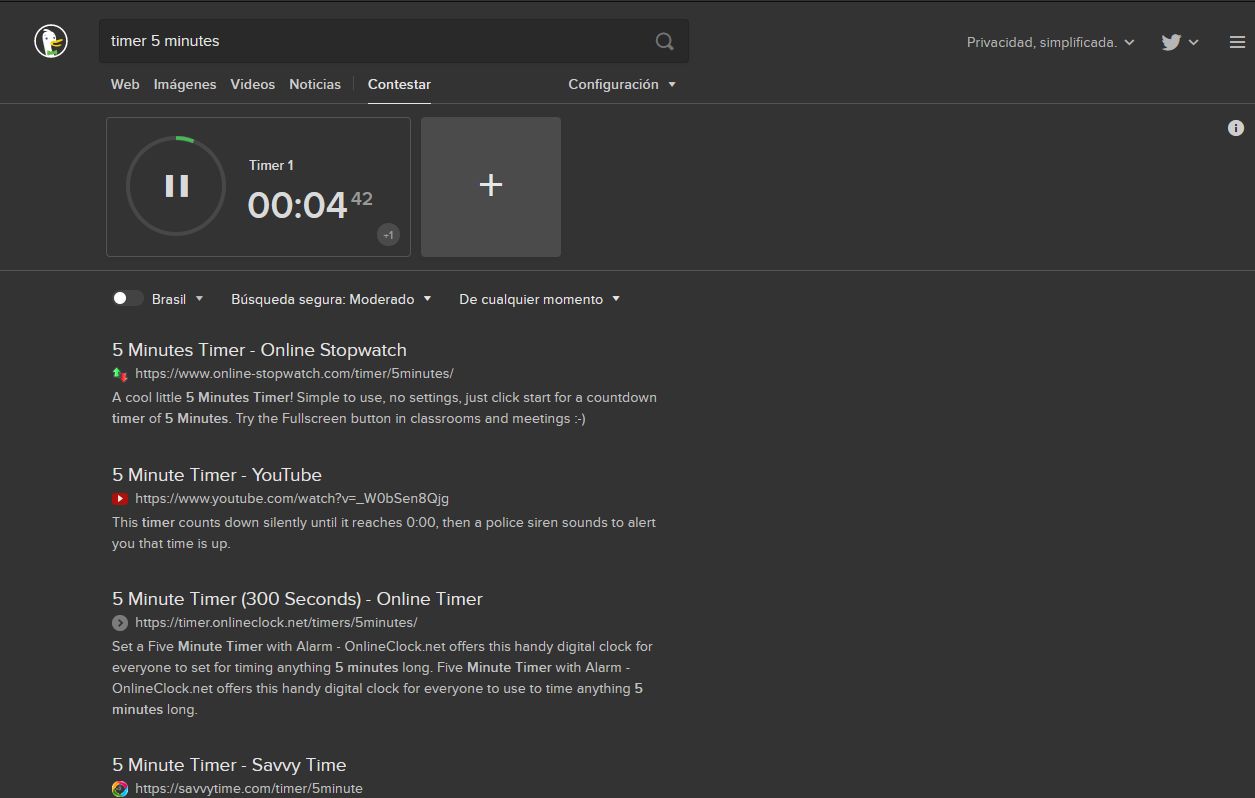
Task: Select the Videos search tab
Action: point(252,84)
